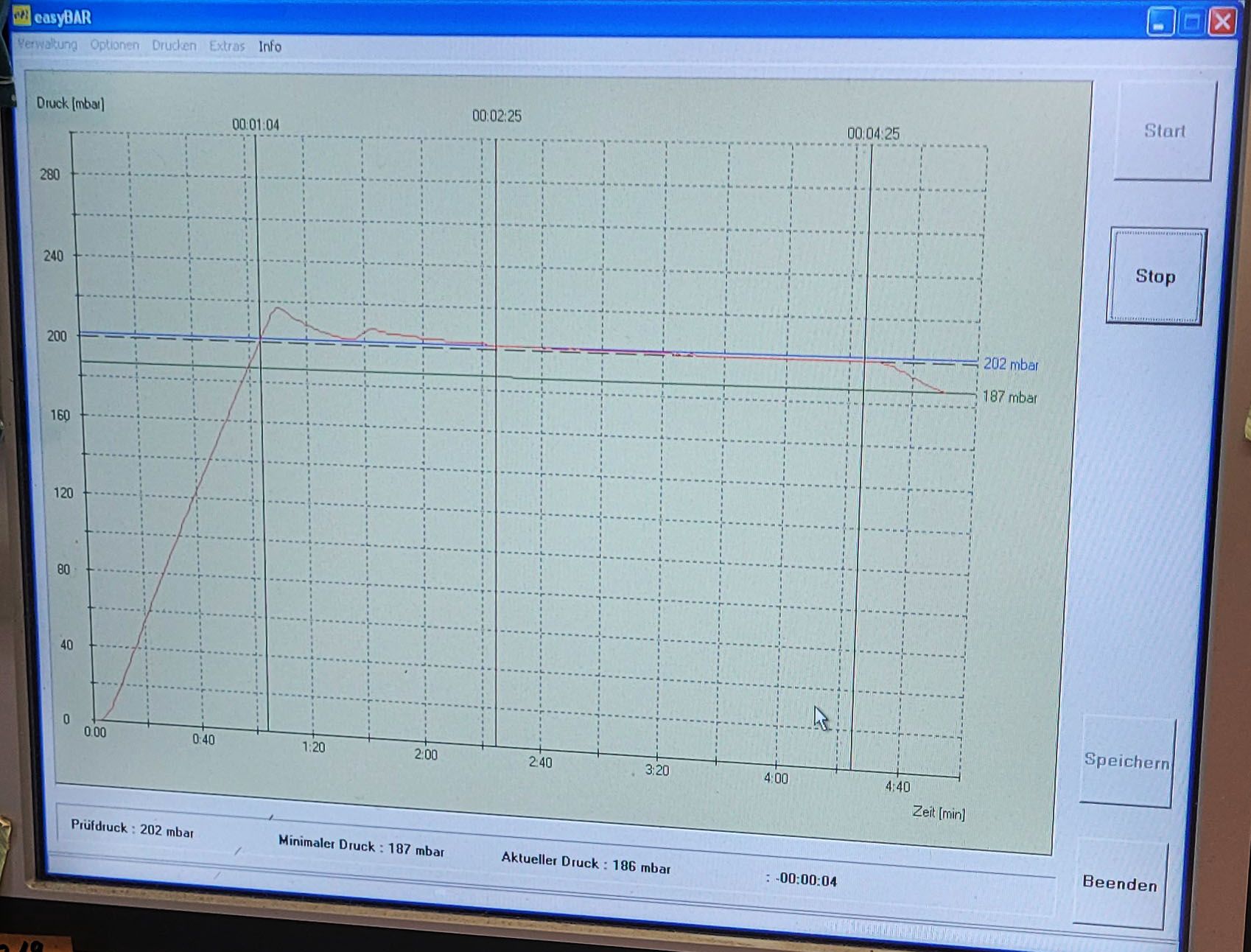Open the Extras menu

pyautogui.click(x=227, y=46)
